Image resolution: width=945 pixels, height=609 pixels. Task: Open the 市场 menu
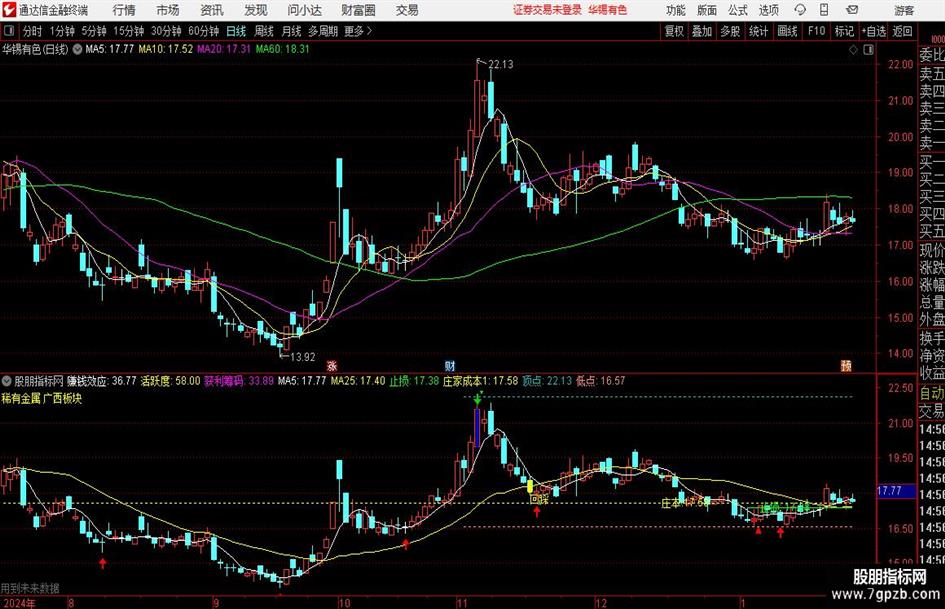(x=168, y=10)
